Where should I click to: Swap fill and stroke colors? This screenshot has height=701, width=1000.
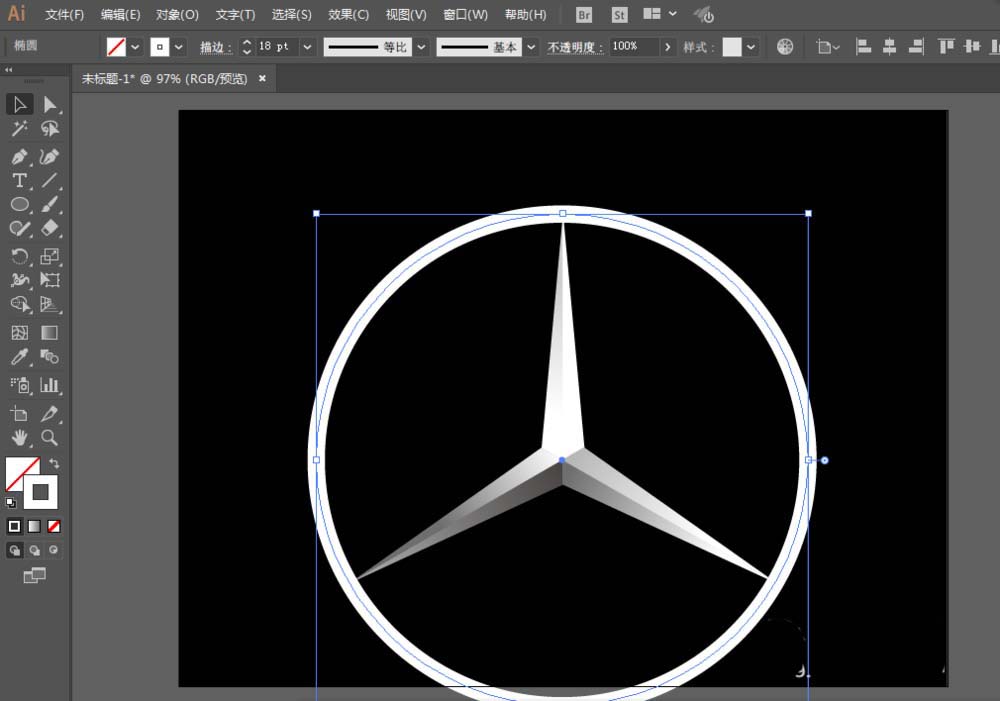click(54, 464)
